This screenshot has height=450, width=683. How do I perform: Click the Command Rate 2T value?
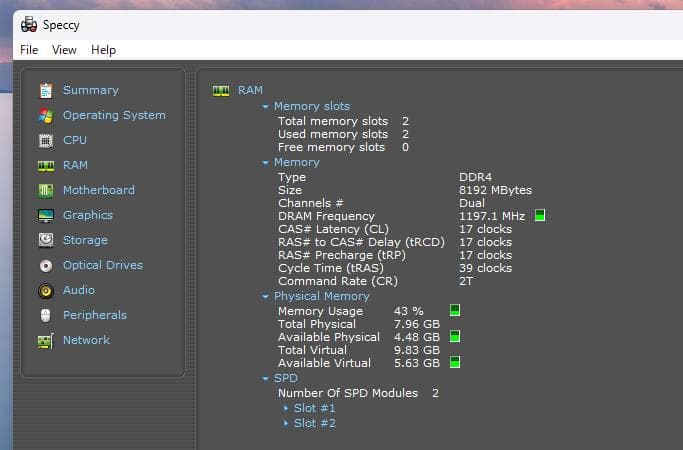coord(466,281)
